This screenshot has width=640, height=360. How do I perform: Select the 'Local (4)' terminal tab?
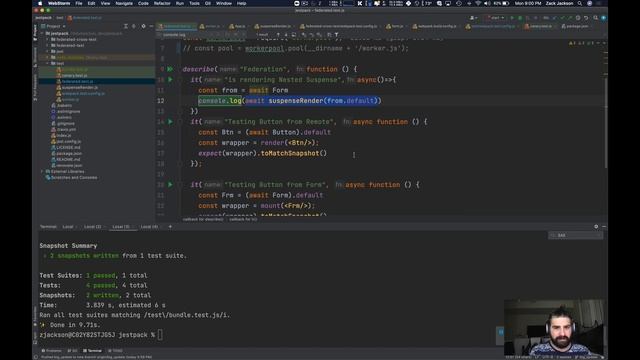point(149,227)
